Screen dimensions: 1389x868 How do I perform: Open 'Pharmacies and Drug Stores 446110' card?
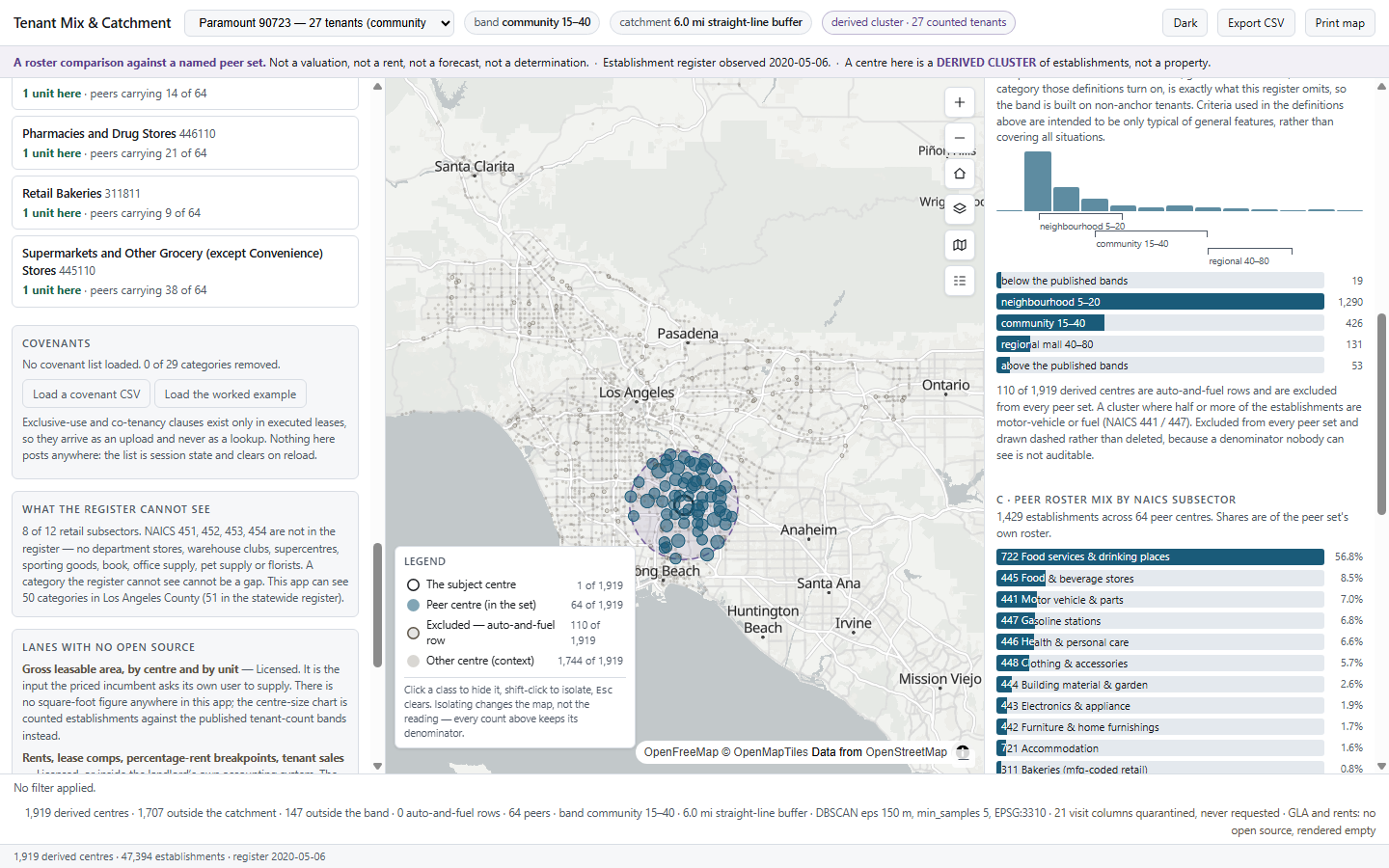[x=185, y=143]
